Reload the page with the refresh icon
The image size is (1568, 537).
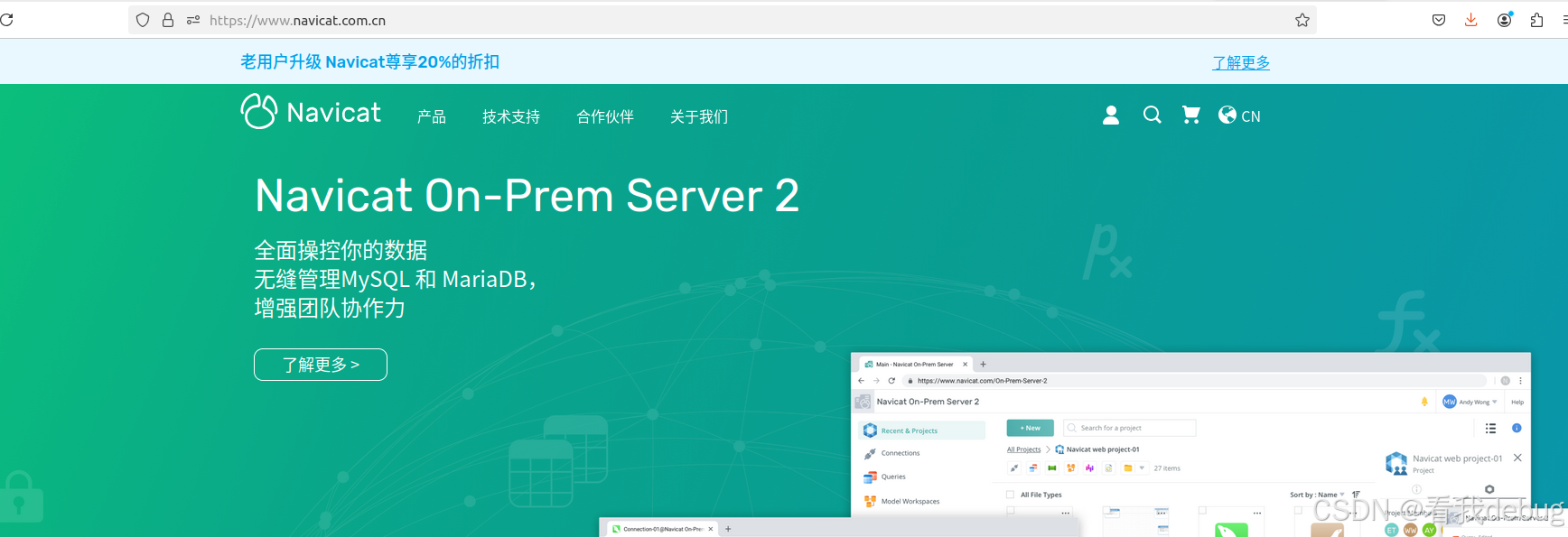coord(5,20)
